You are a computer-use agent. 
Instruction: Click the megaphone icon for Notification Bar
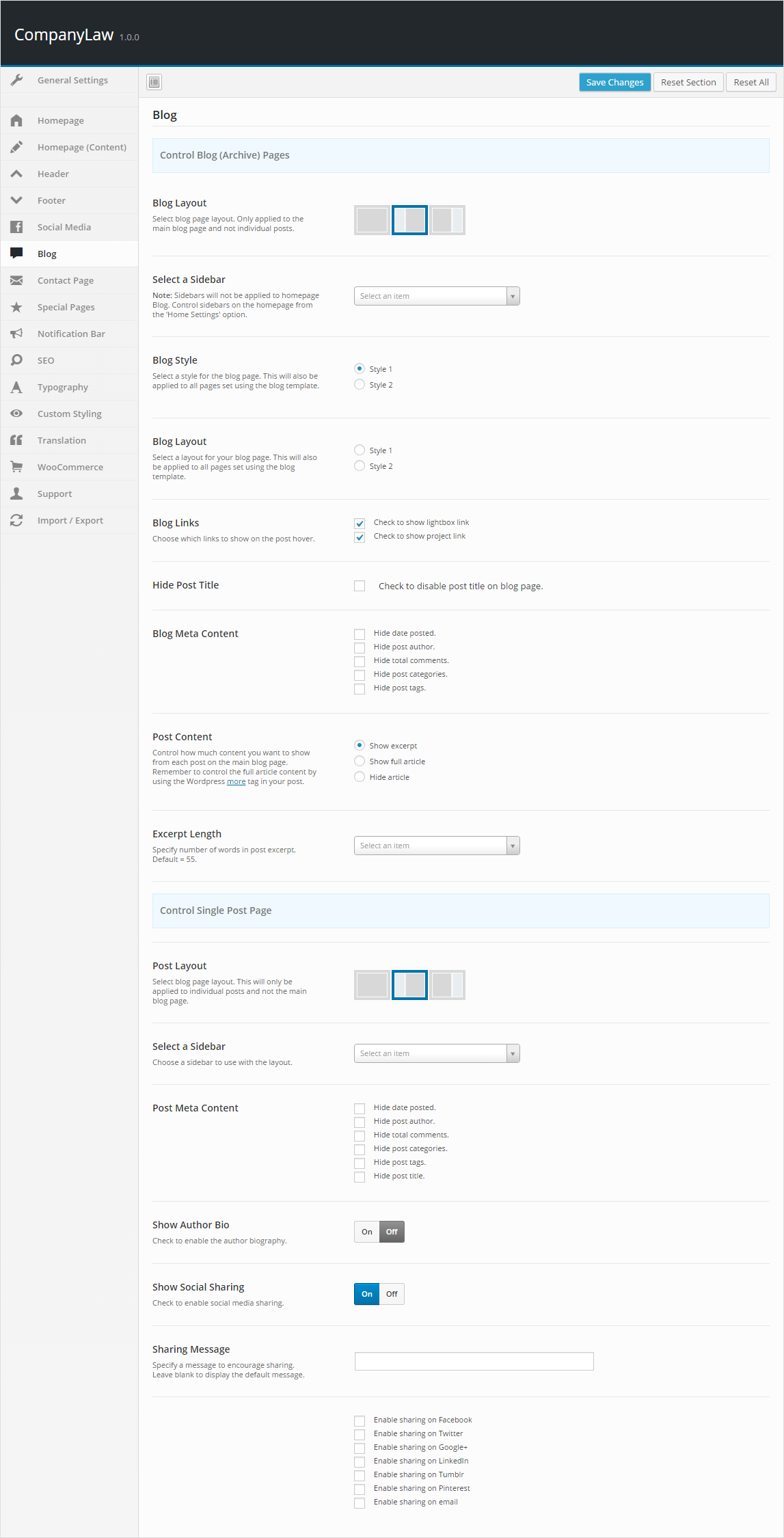17,334
